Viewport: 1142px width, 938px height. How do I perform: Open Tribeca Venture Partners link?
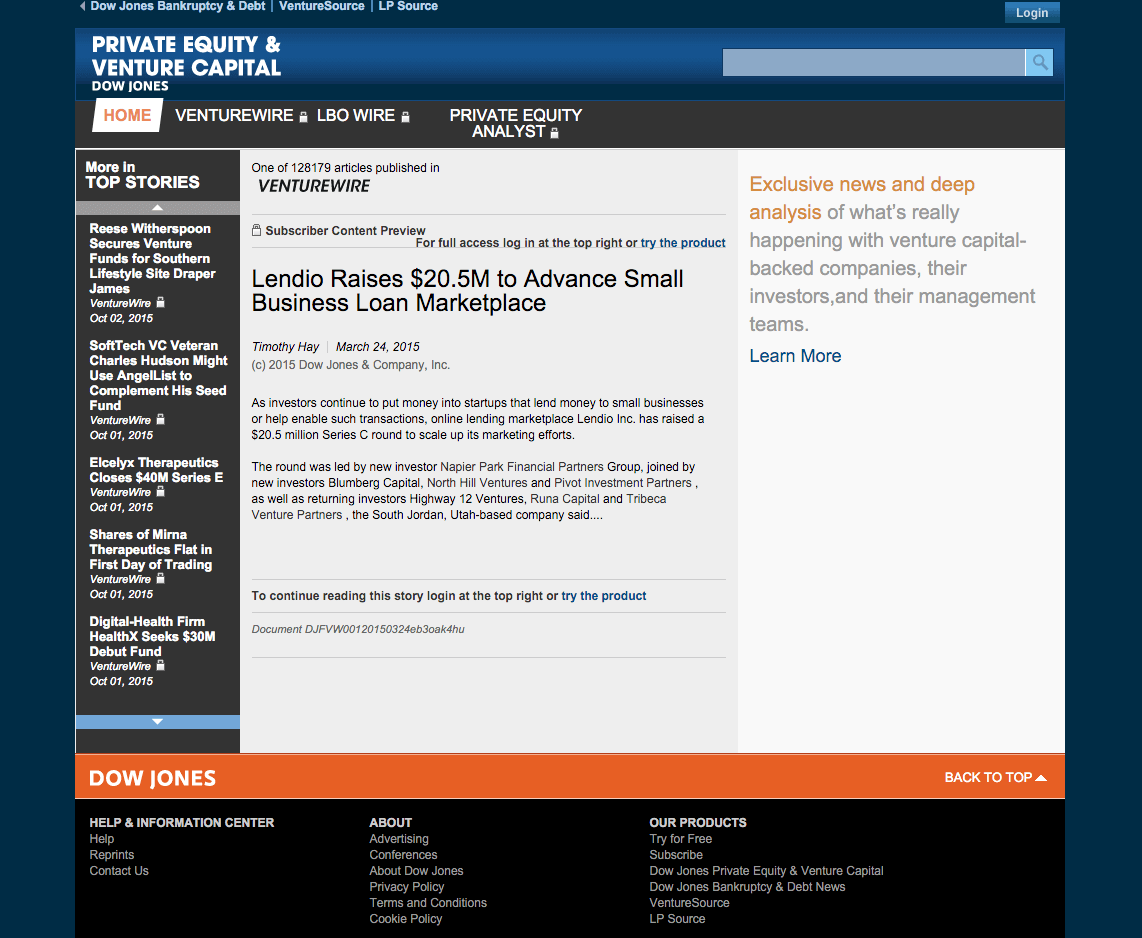coord(459,507)
